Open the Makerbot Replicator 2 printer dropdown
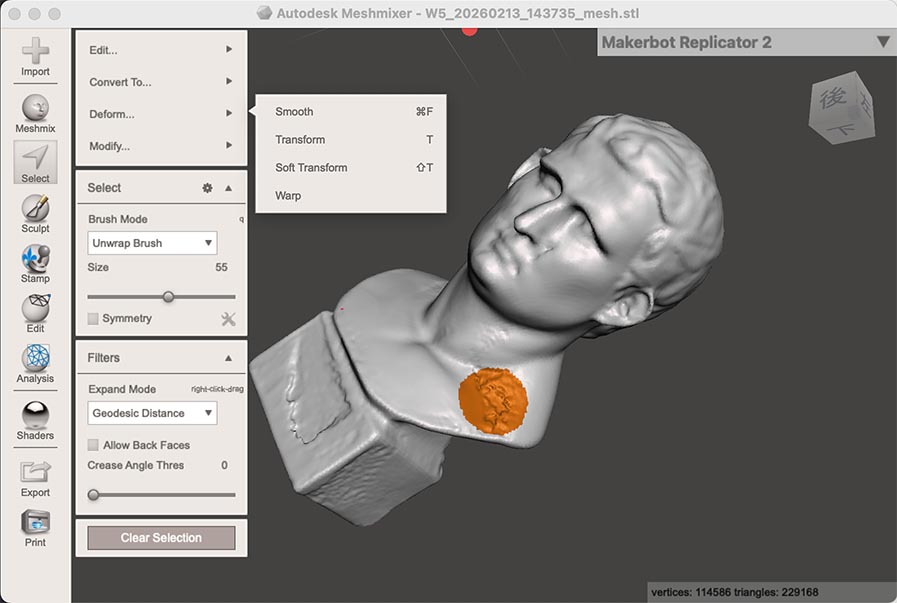Image resolution: width=897 pixels, height=603 pixels. [881, 42]
